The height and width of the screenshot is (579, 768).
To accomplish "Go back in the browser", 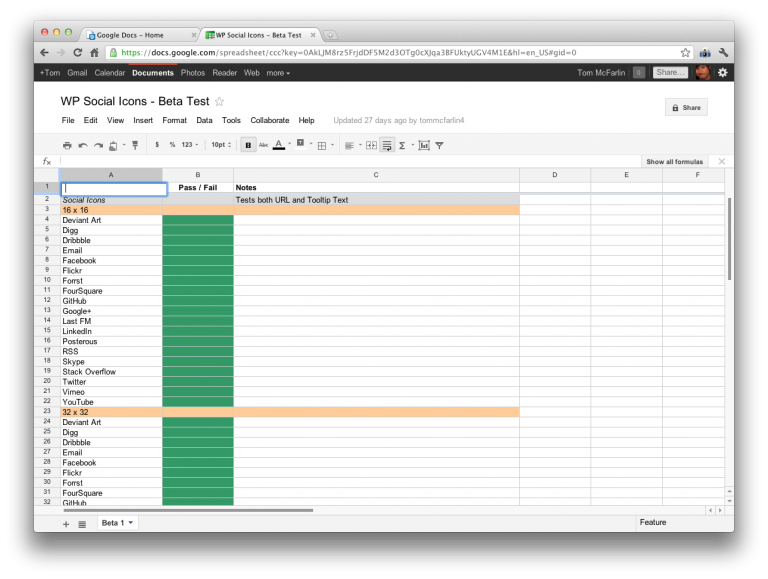I will [x=45, y=52].
